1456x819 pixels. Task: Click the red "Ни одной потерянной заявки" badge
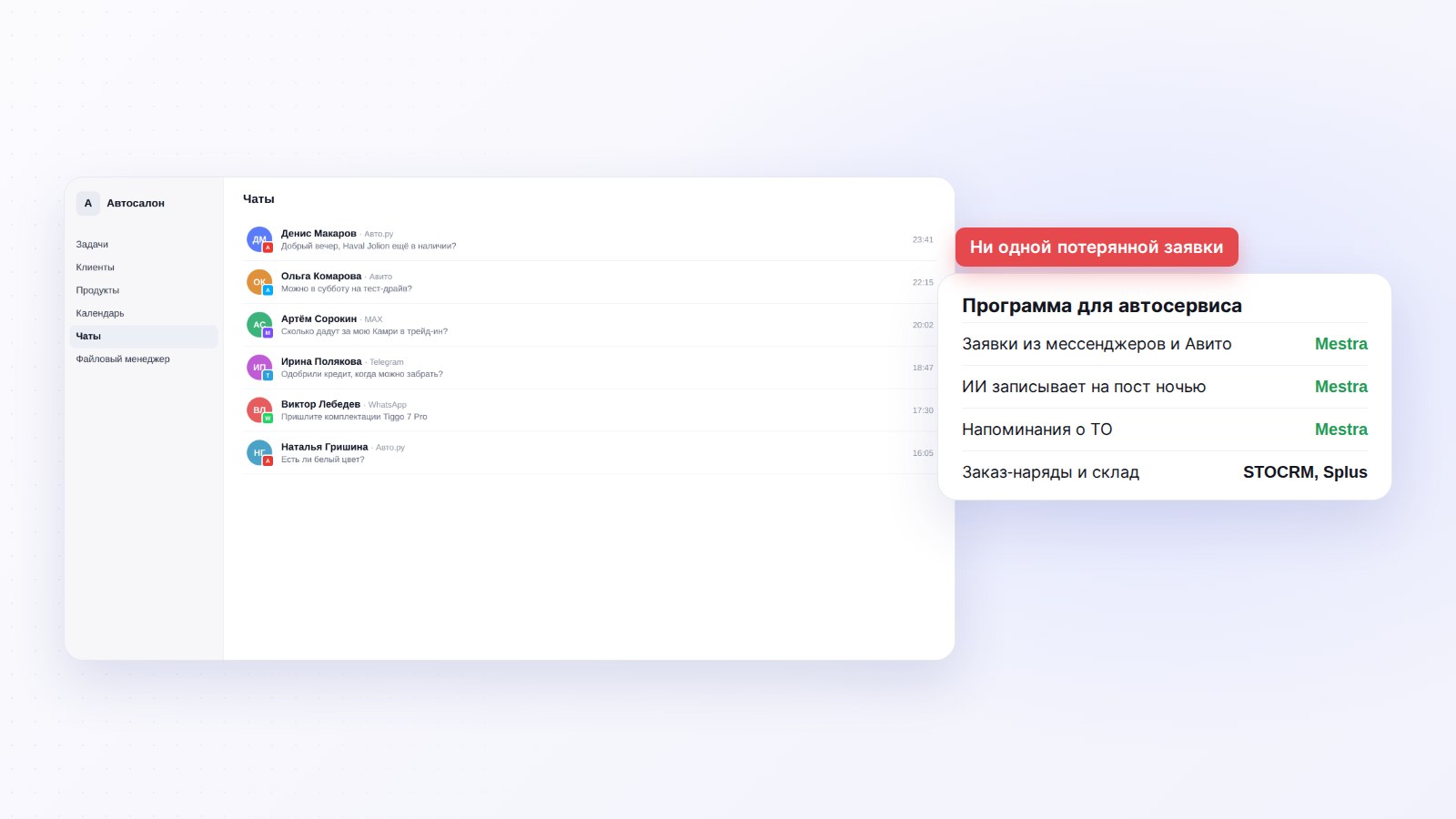tap(1097, 247)
